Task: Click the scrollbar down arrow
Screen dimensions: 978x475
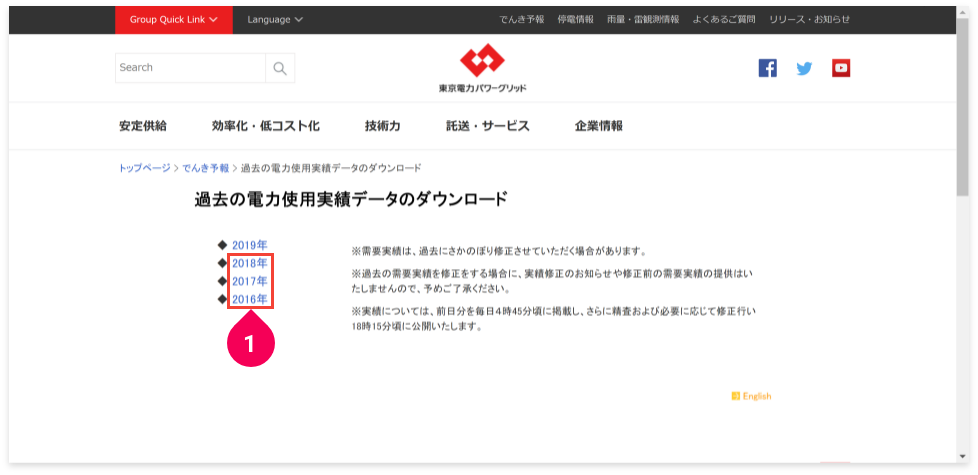Action: coord(962,457)
